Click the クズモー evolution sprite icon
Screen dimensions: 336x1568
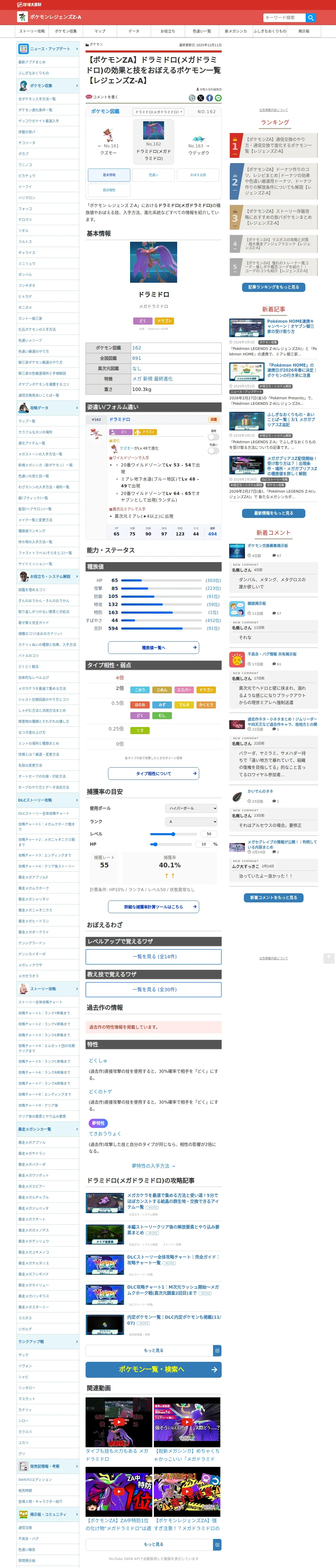(x=114, y=449)
